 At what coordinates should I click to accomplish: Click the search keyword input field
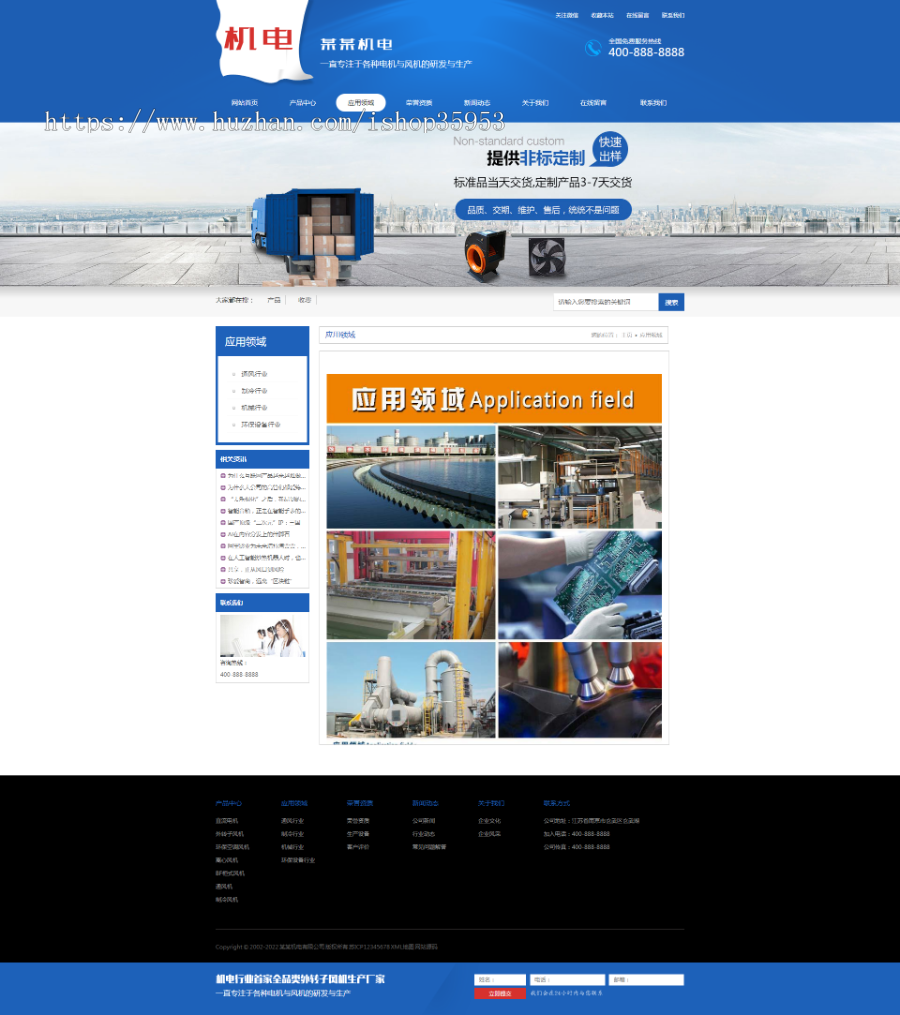pyautogui.click(x=605, y=301)
